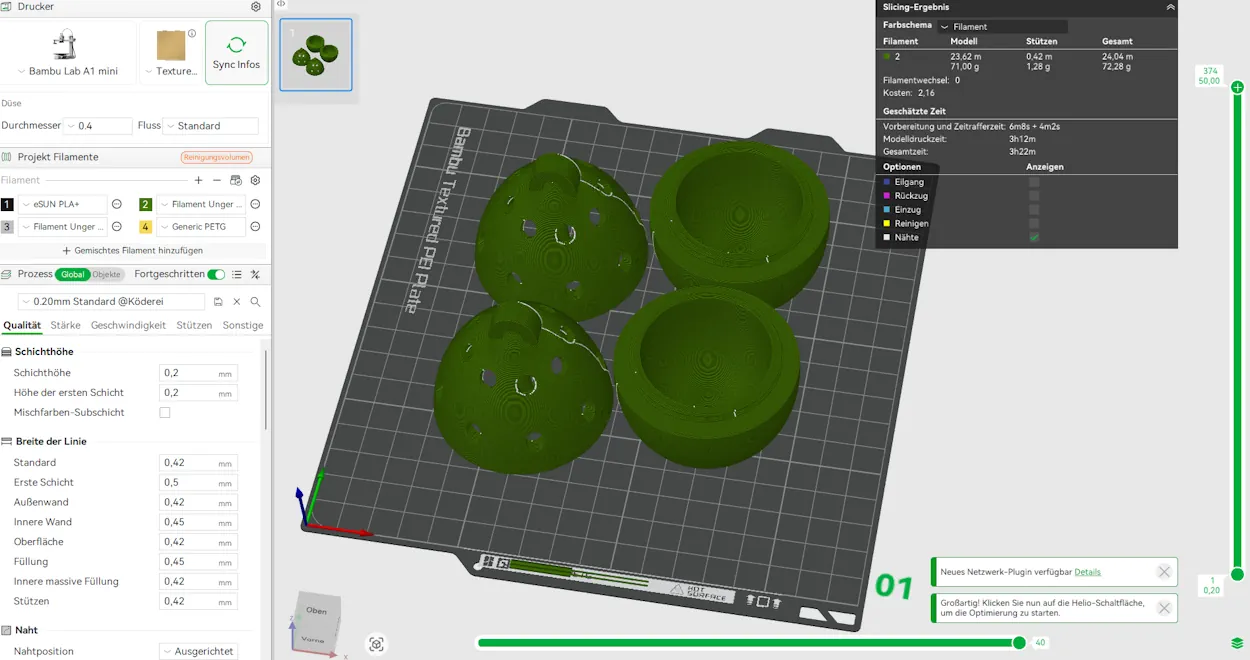Click Gemischtes Filament hinzufügen

pos(133,250)
